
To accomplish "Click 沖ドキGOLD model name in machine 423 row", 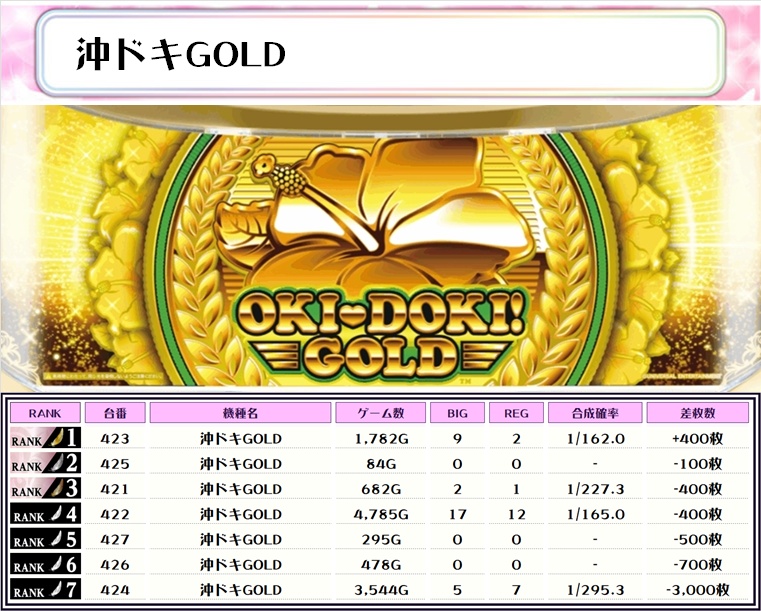I will (x=241, y=439).
